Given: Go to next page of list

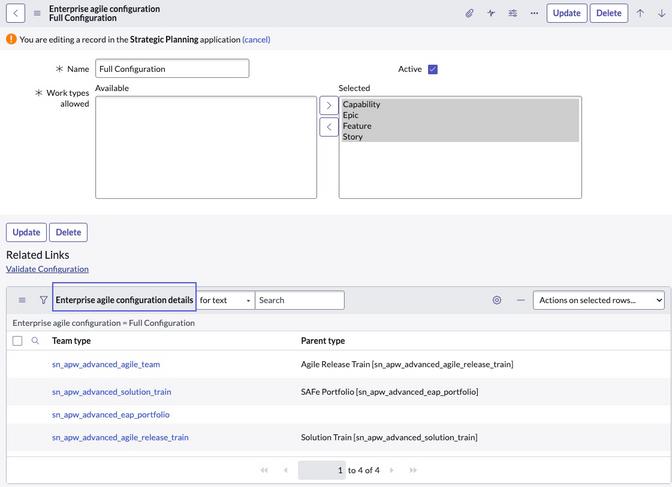Looking at the screenshot, I should [392, 470].
